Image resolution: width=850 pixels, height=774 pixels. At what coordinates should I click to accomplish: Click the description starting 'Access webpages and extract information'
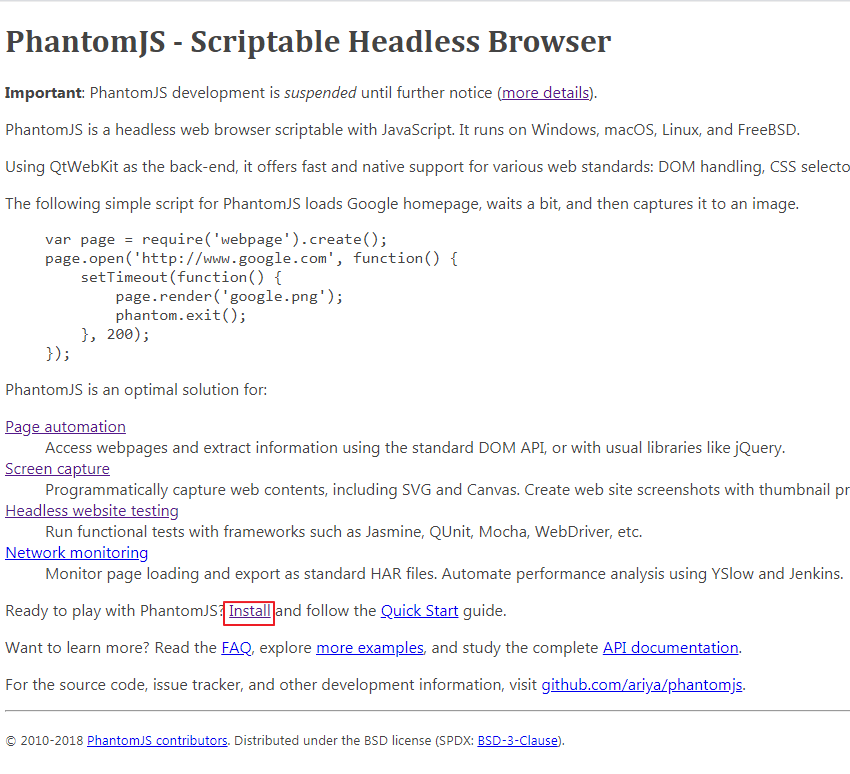(x=415, y=448)
